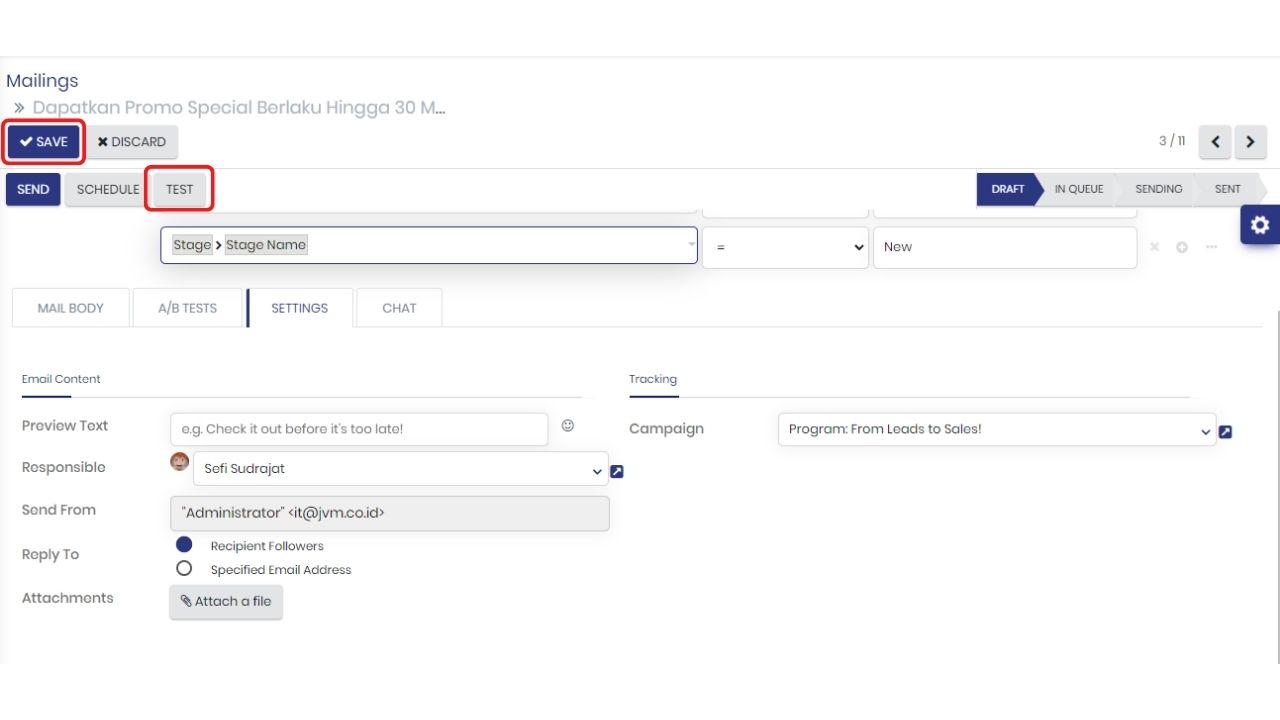The width and height of the screenshot is (1280, 720).
Task: Select the Settings tab
Action: (300, 308)
